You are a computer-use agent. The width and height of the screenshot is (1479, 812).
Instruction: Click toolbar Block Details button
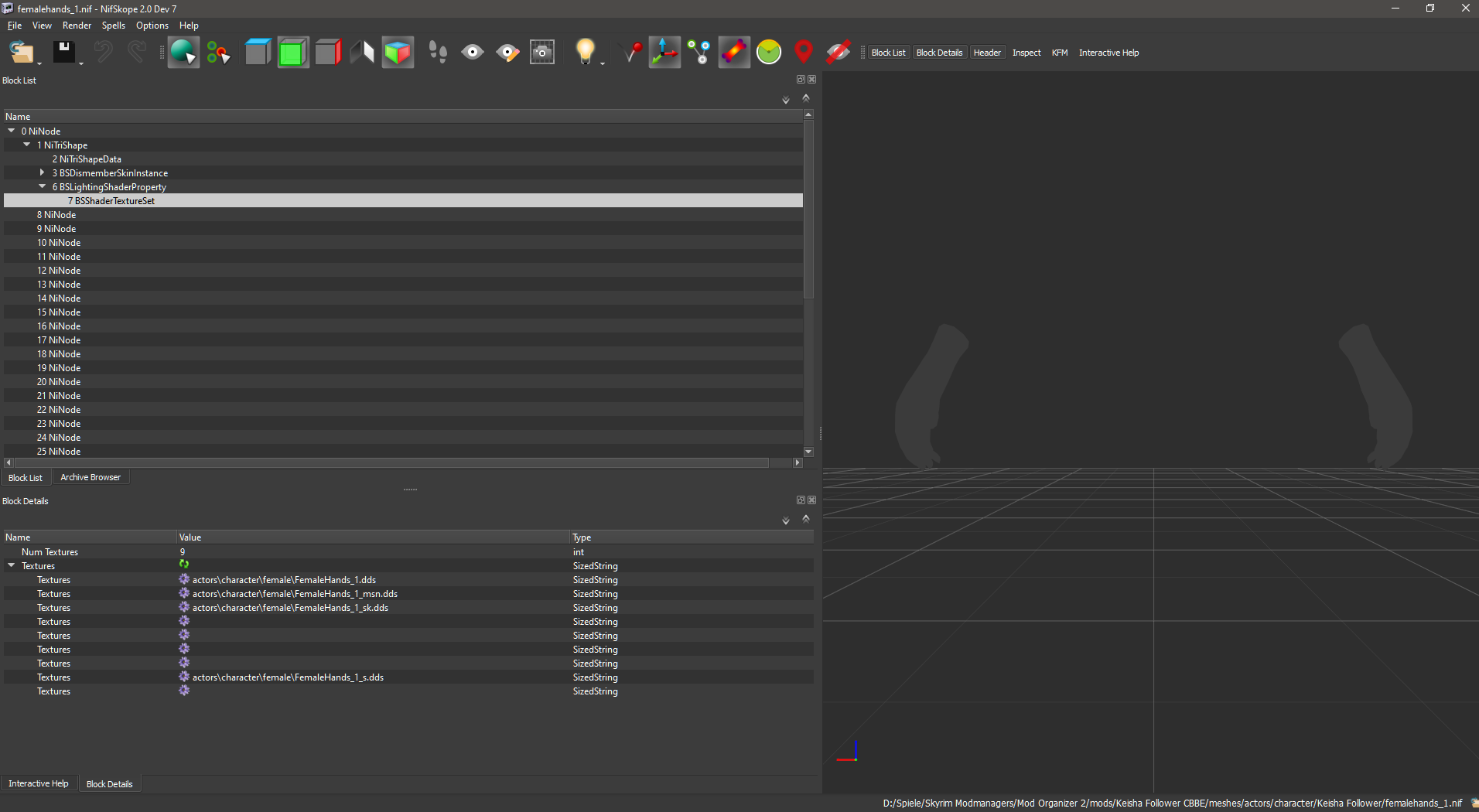(x=939, y=53)
